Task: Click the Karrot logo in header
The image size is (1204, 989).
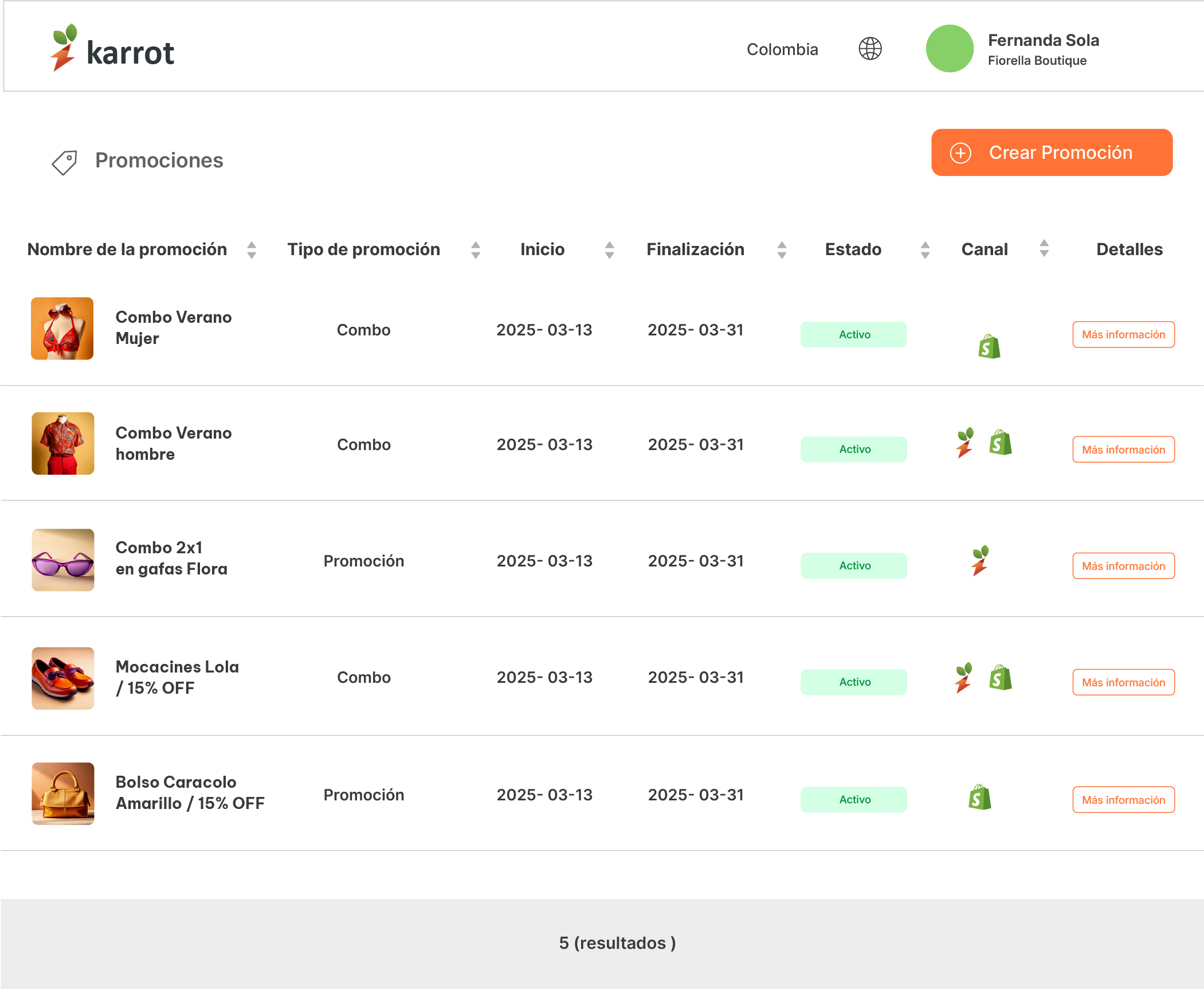Action: (113, 49)
